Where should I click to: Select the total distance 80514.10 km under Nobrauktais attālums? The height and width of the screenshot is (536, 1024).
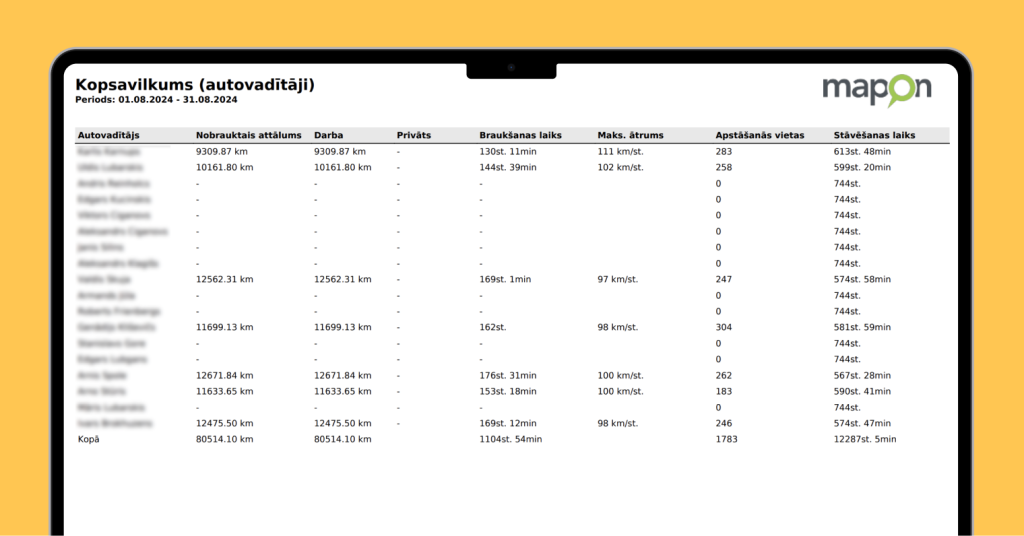pos(225,439)
